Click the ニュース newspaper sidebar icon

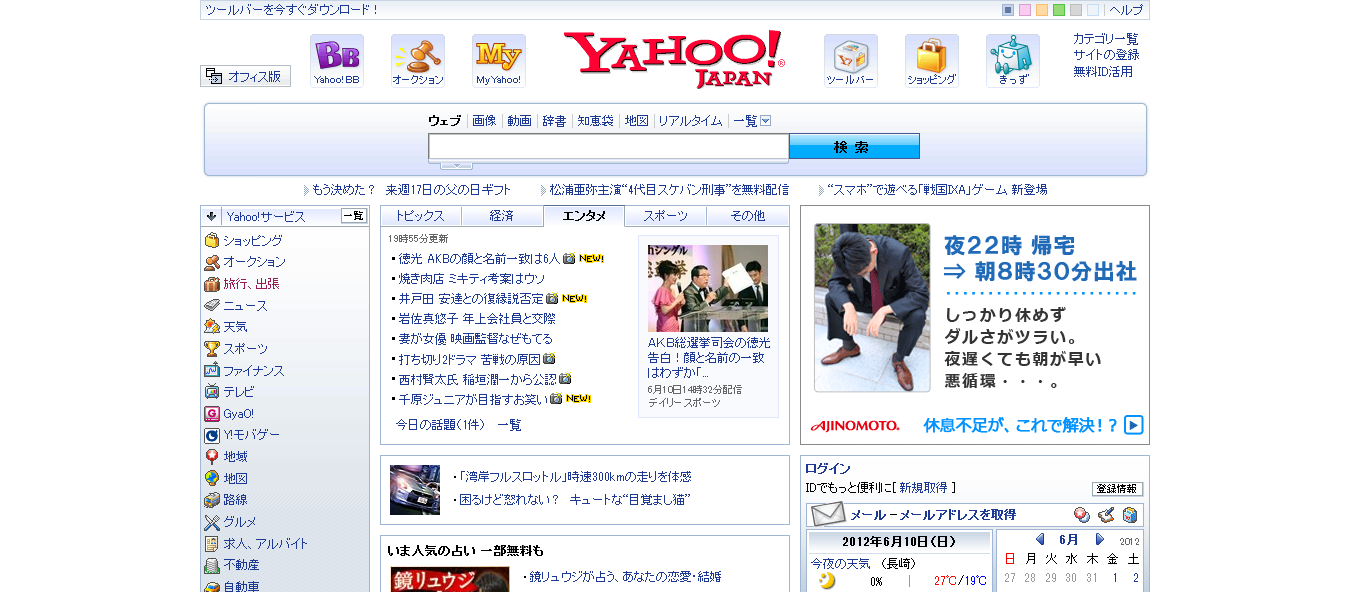tap(212, 306)
